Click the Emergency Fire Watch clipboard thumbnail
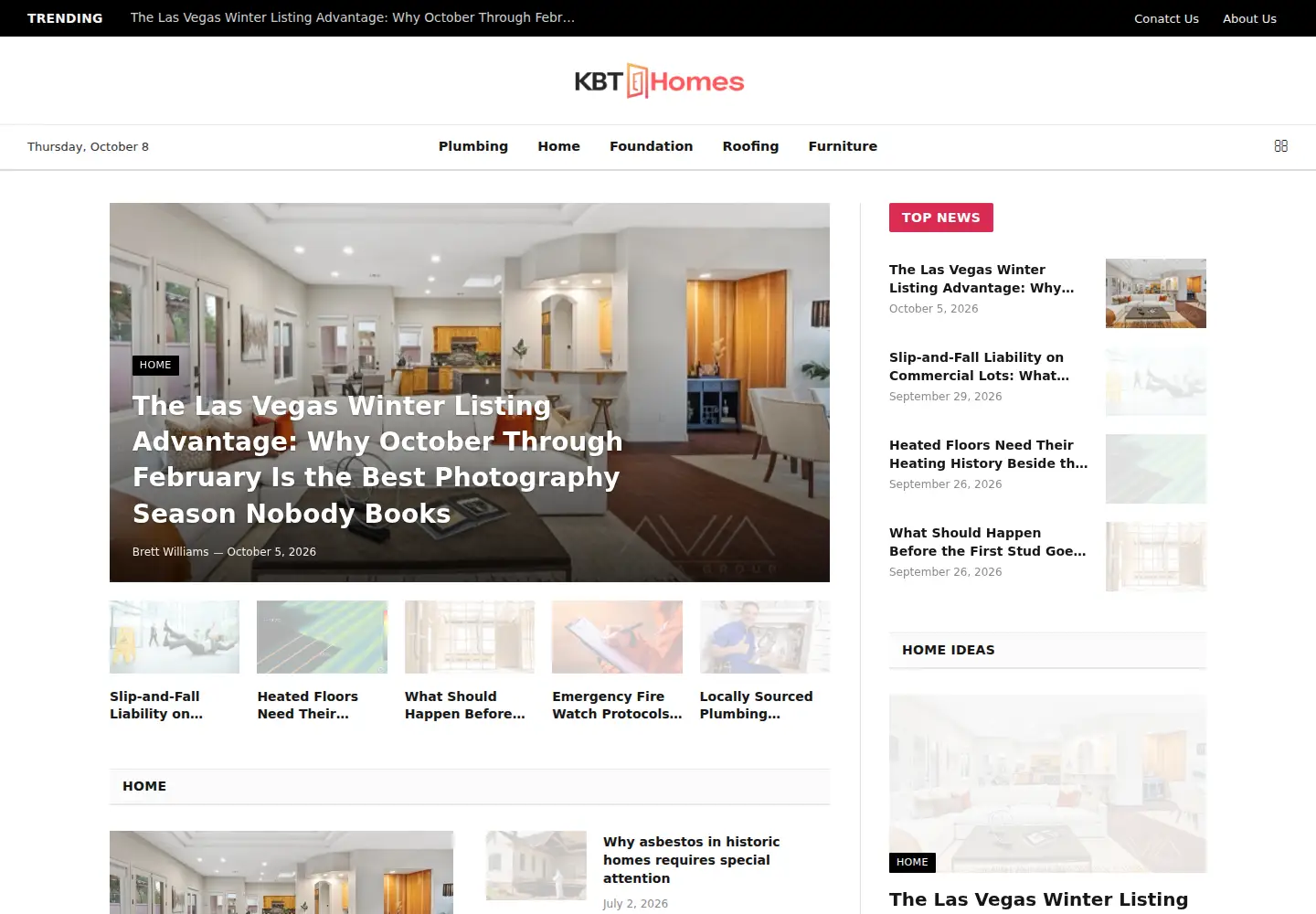This screenshot has width=1316, height=914. 617,637
